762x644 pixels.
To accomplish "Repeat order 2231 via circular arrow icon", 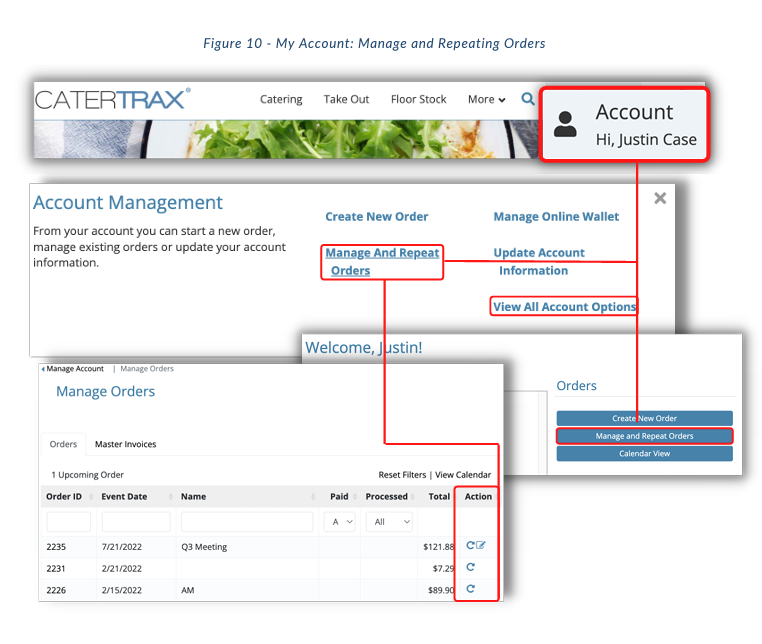I will 470,567.
